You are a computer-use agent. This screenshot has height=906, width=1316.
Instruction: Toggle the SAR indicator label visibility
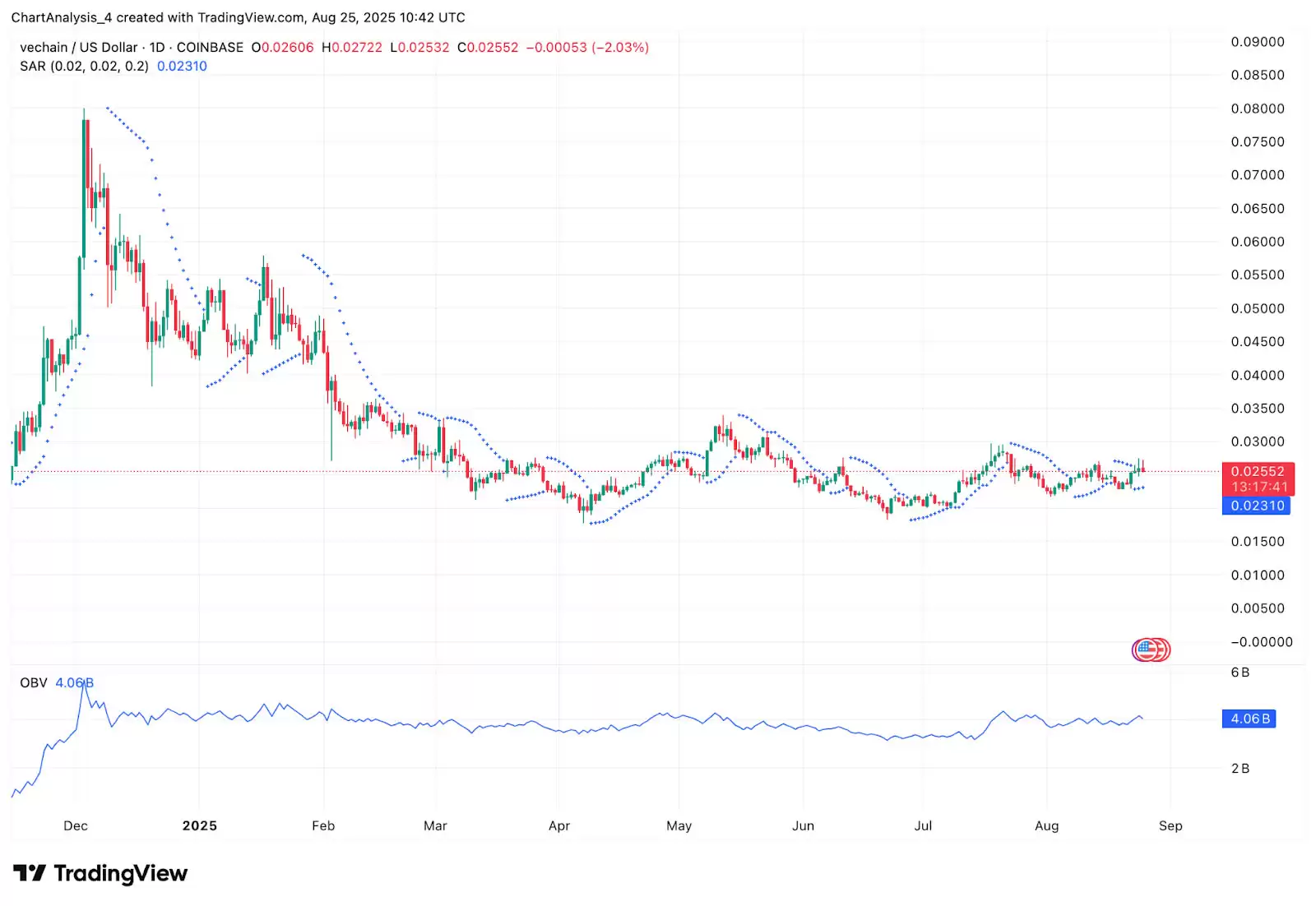35,67
